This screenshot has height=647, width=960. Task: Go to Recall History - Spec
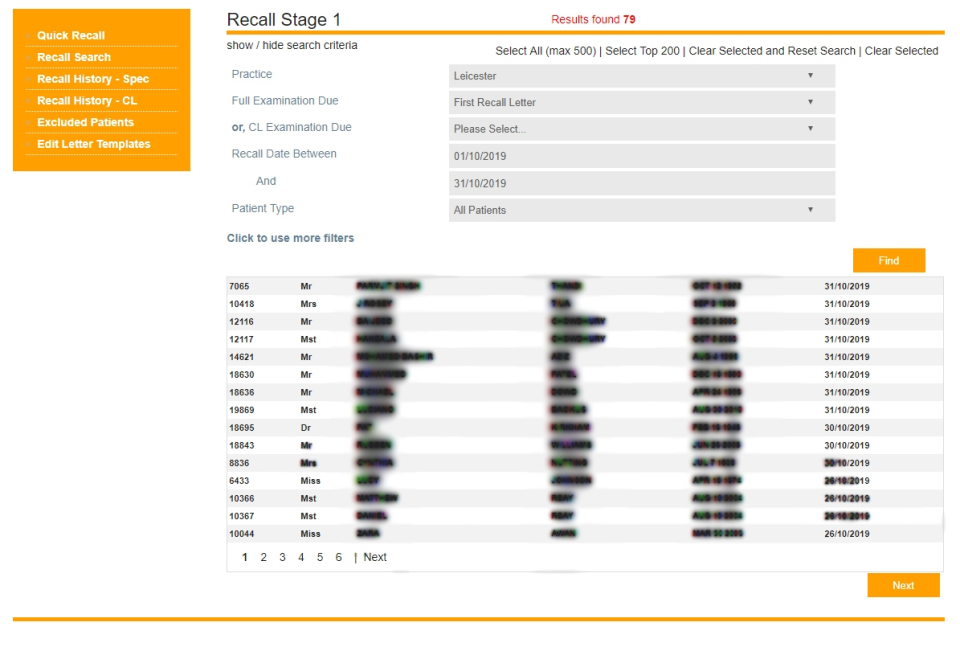(x=92, y=79)
